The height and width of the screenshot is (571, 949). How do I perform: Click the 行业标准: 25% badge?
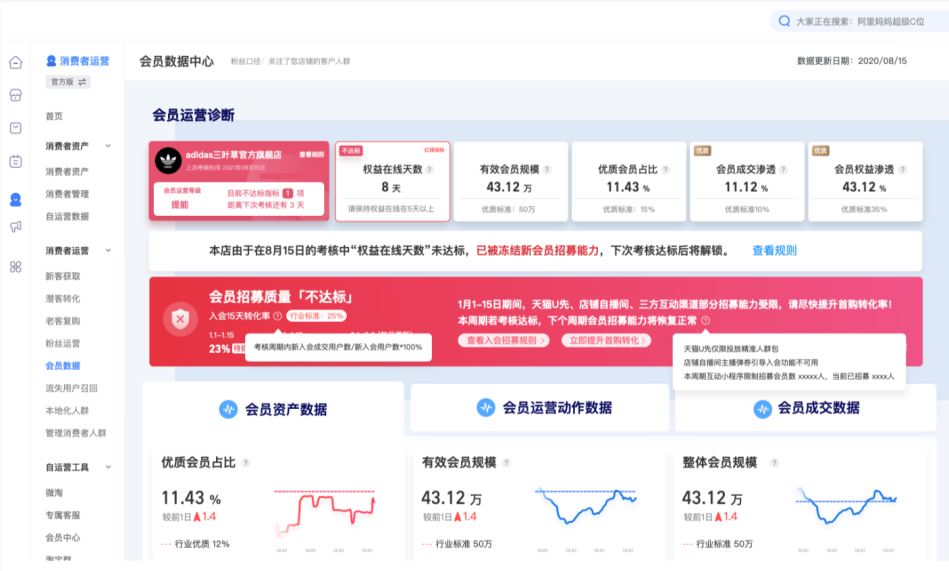[x=317, y=315]
